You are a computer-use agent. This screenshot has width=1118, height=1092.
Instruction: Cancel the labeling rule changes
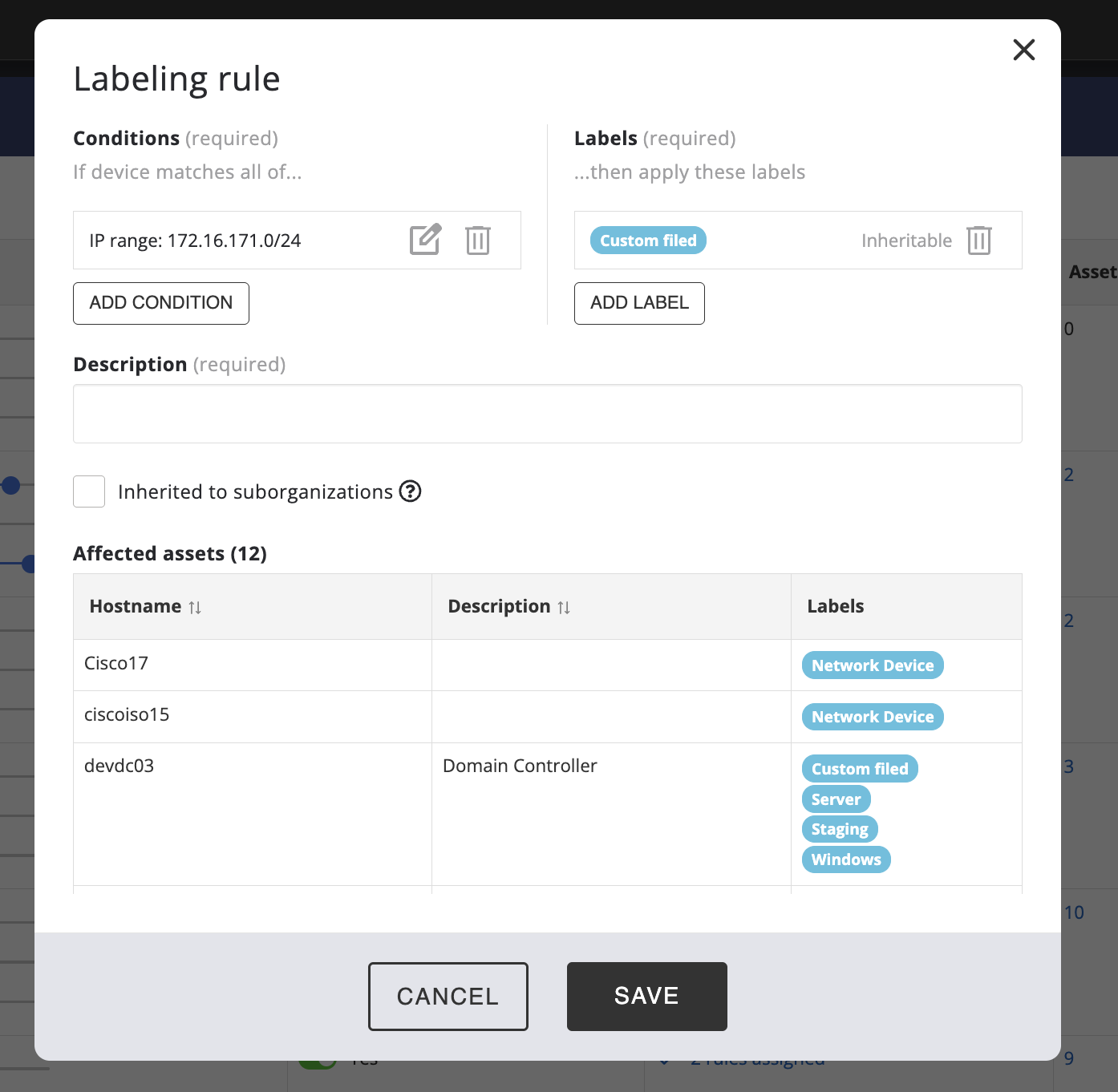click(448, 996)
